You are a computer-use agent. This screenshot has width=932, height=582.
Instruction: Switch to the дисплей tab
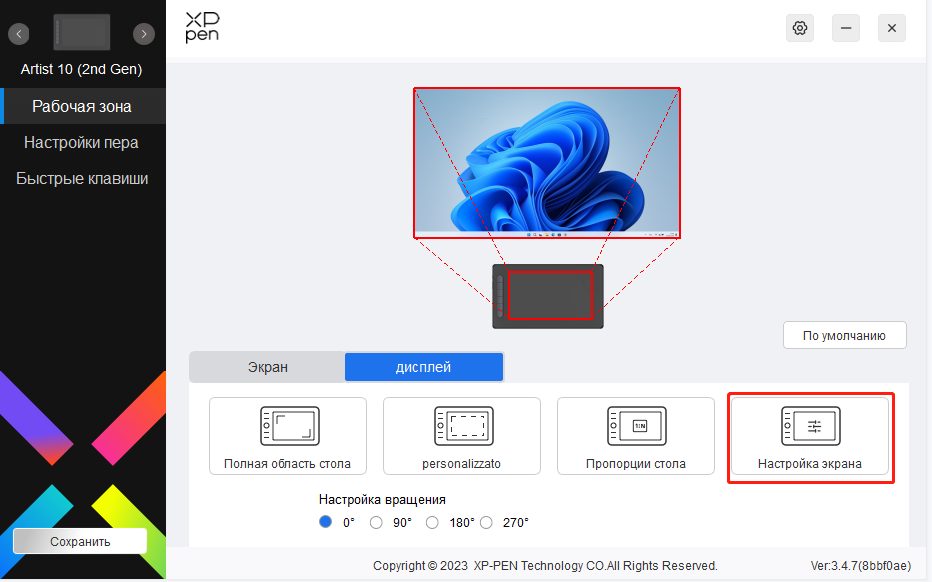pos(424,367)
